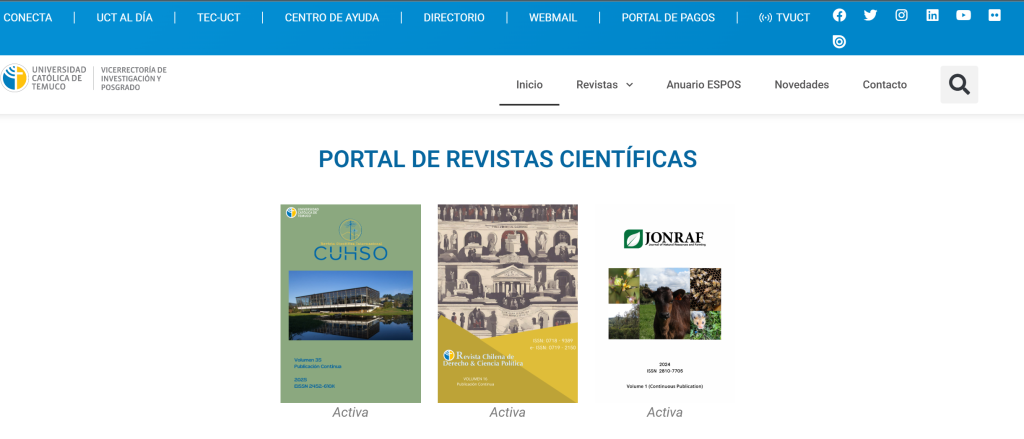
Task: Open the JONRAF journal cover
Action: coord(665,303)
